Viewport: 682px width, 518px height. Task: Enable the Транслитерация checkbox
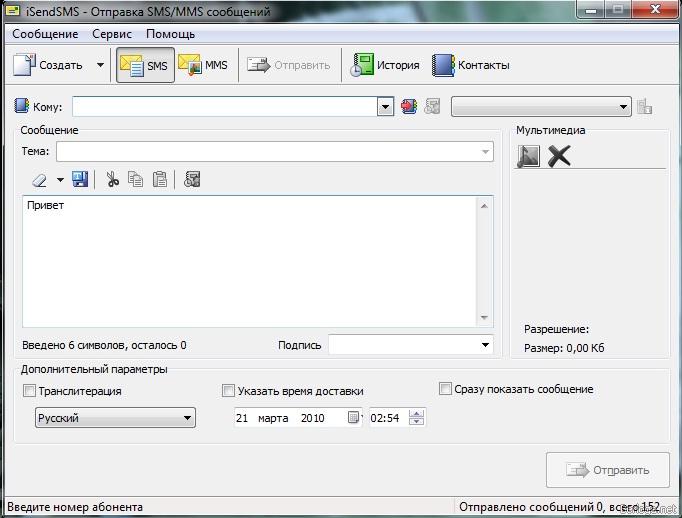[29, 391]
